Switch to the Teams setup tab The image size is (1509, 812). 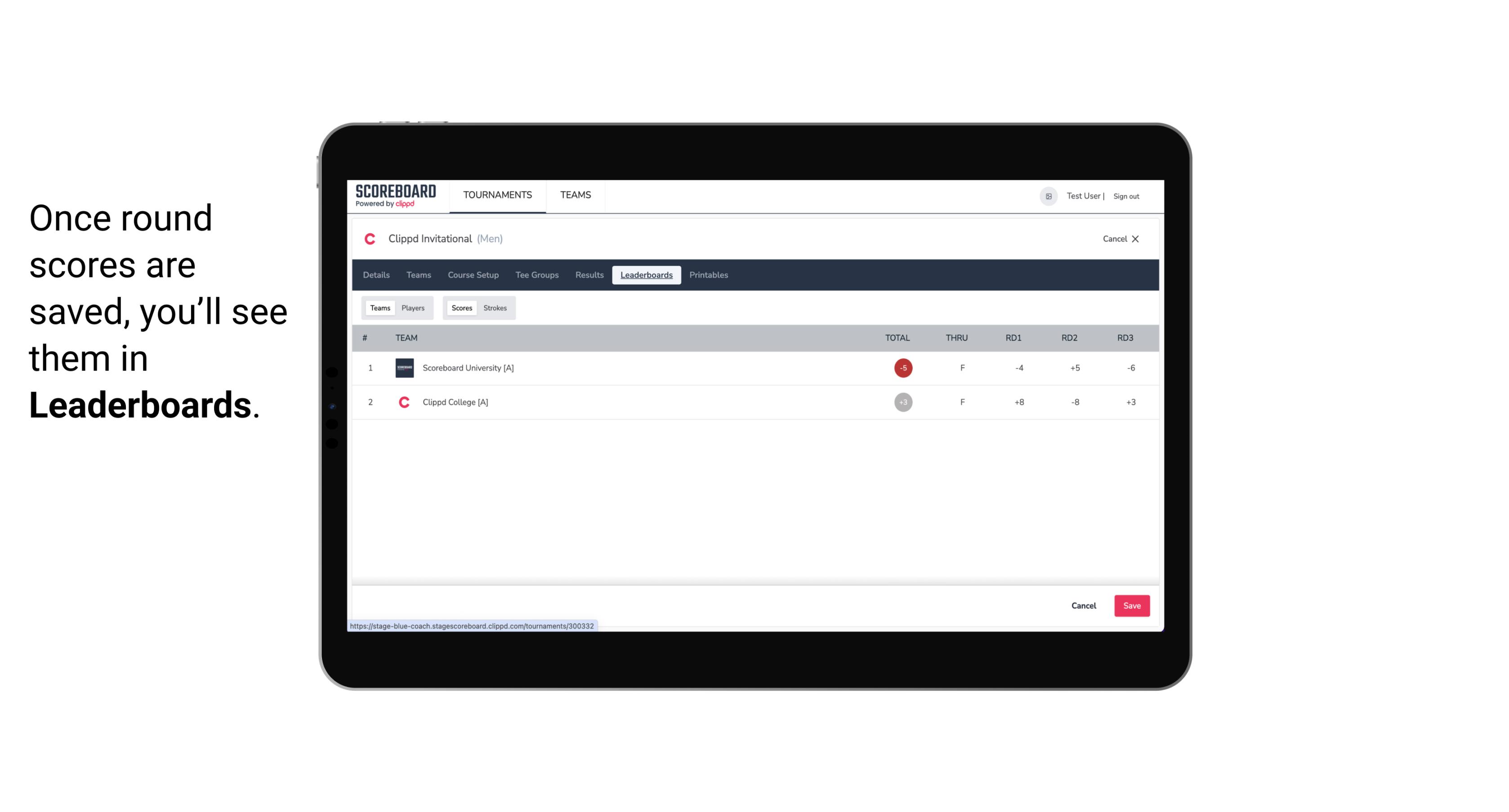click(x=418, y=275)
